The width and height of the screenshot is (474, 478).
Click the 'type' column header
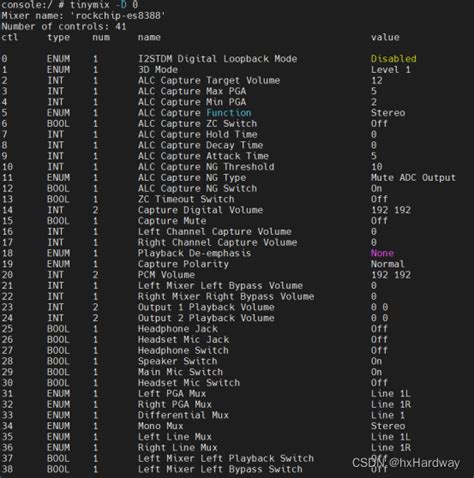coord(58,37)
